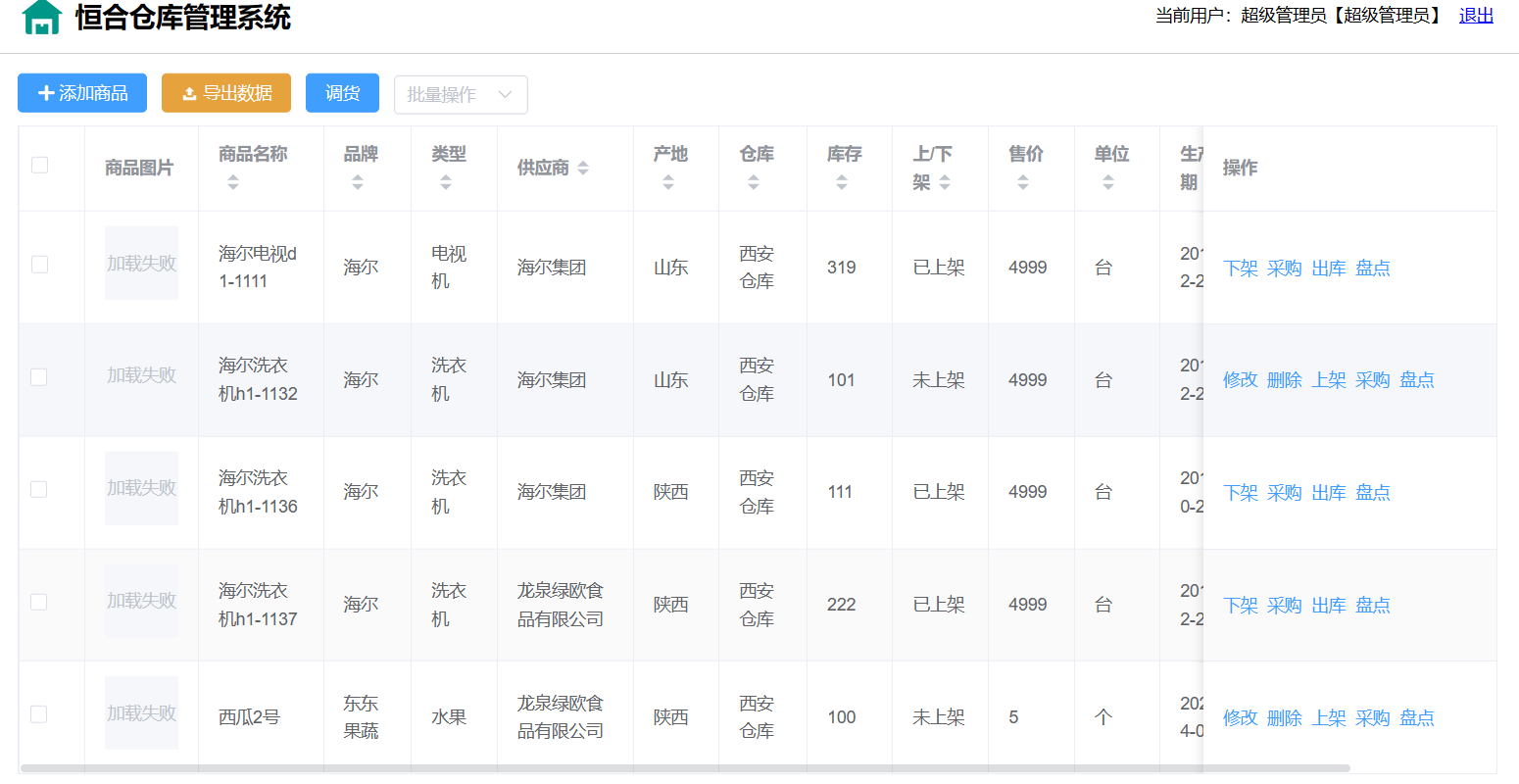The height and width of the screenshot is (784, 1519).
Task: Click 盘点 for 海尔电视d1-1111
Action: [1373, 269]
